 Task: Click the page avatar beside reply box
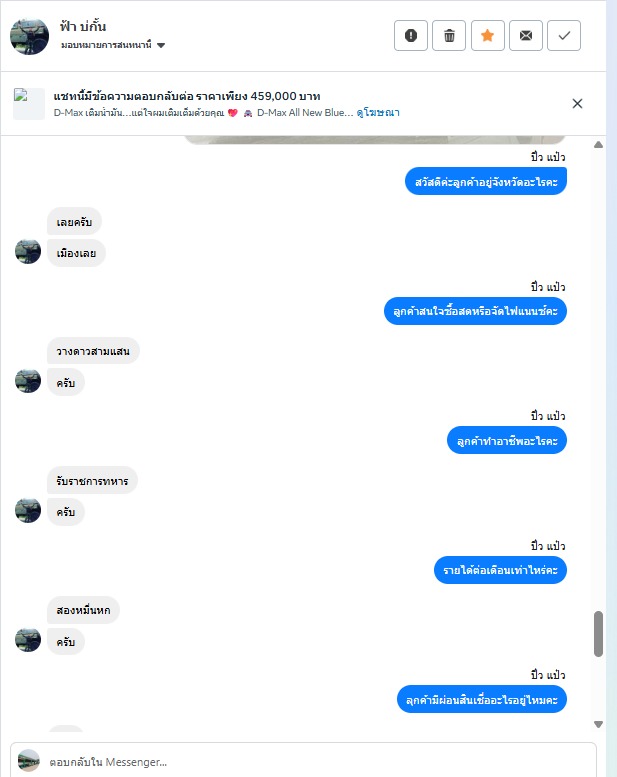(x=28, y=761)
